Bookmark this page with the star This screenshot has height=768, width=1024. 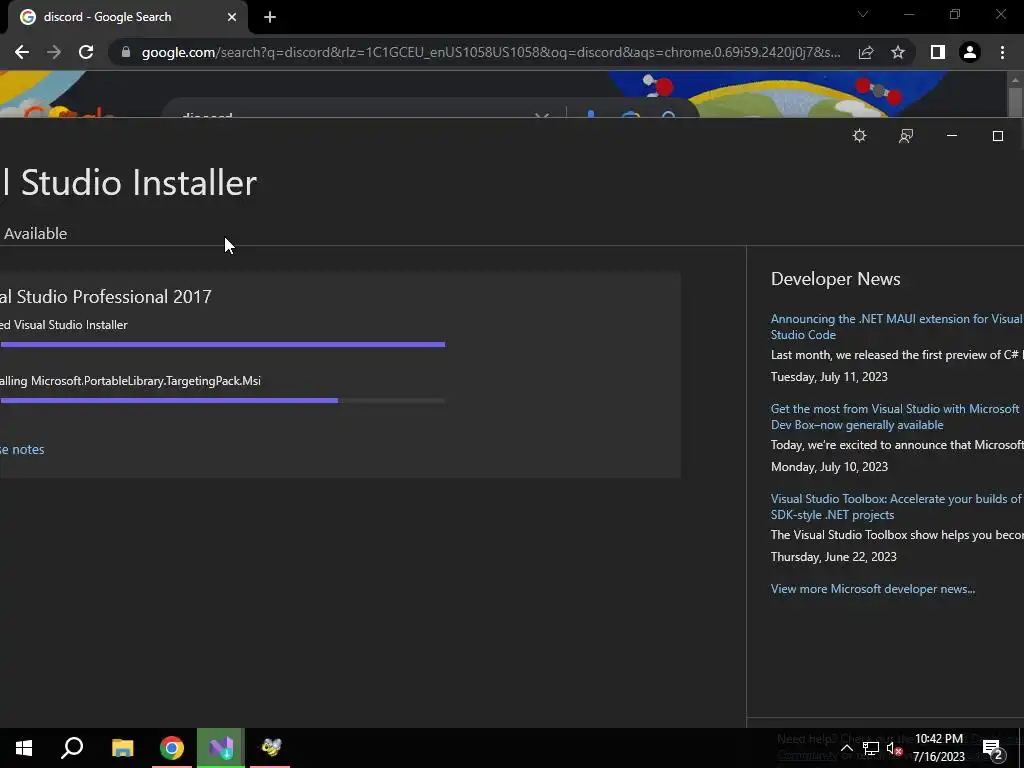898,52
